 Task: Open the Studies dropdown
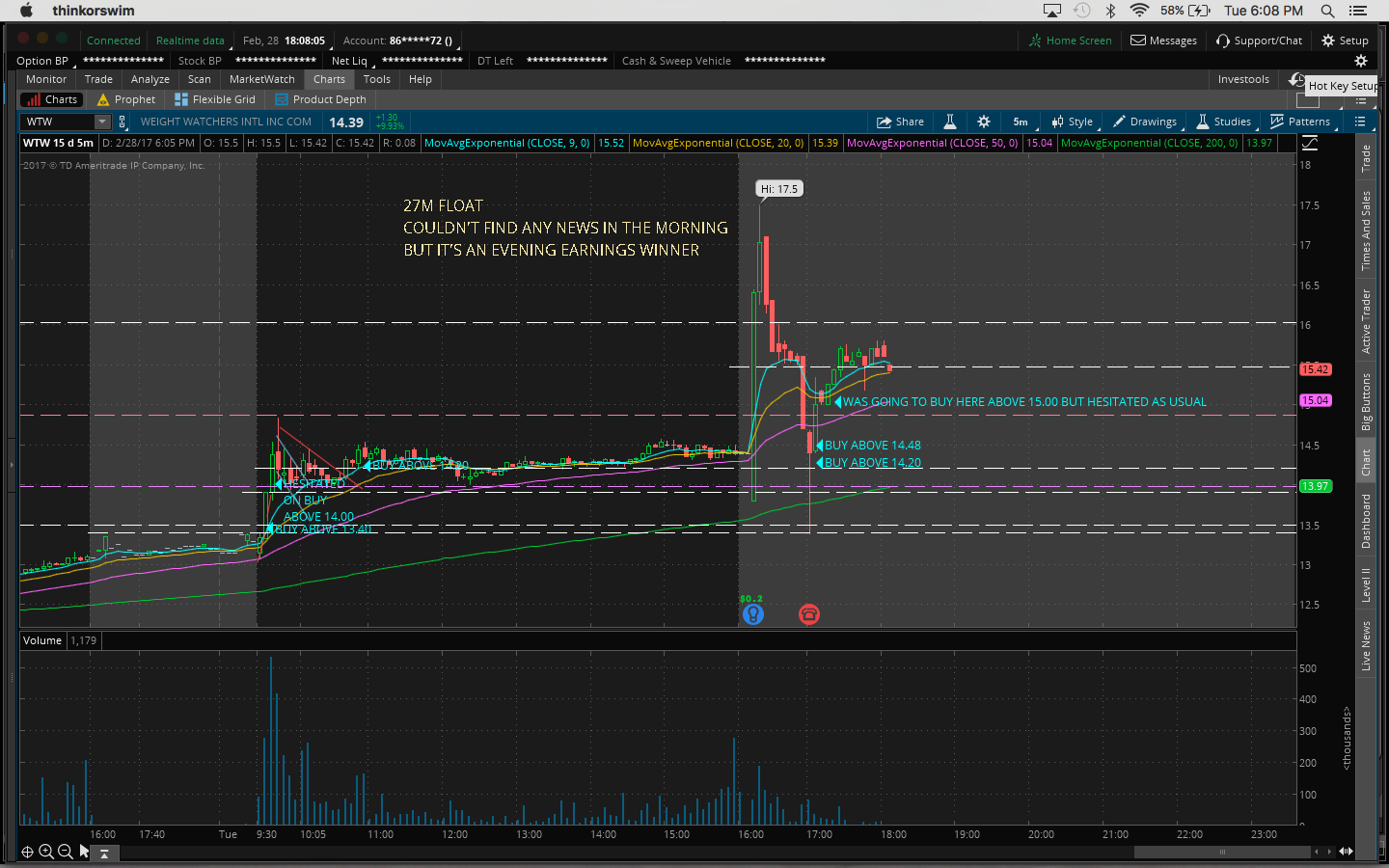[x=1224, y=122]
